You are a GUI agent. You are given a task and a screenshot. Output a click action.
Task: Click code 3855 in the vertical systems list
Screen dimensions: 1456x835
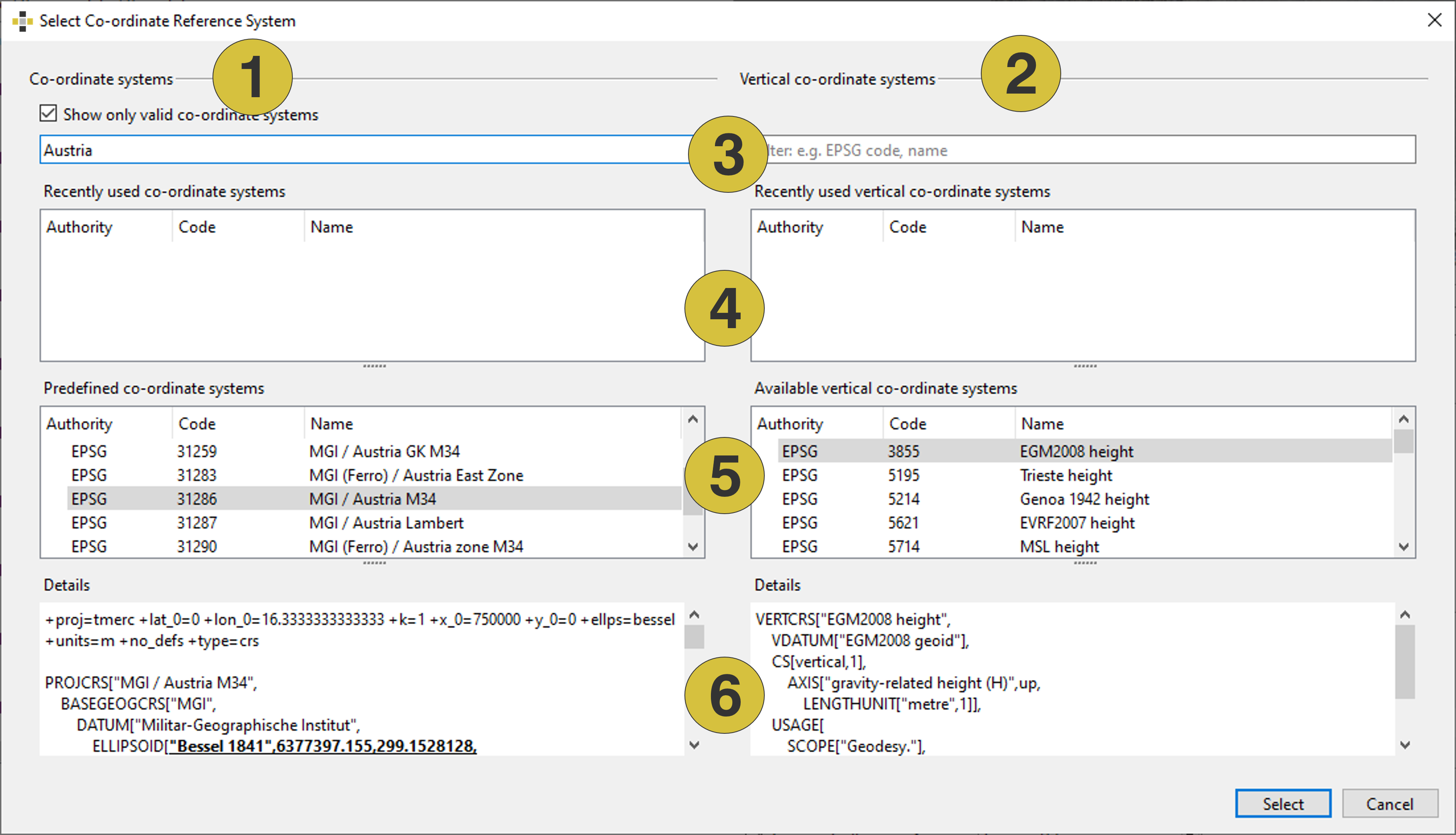903,451
